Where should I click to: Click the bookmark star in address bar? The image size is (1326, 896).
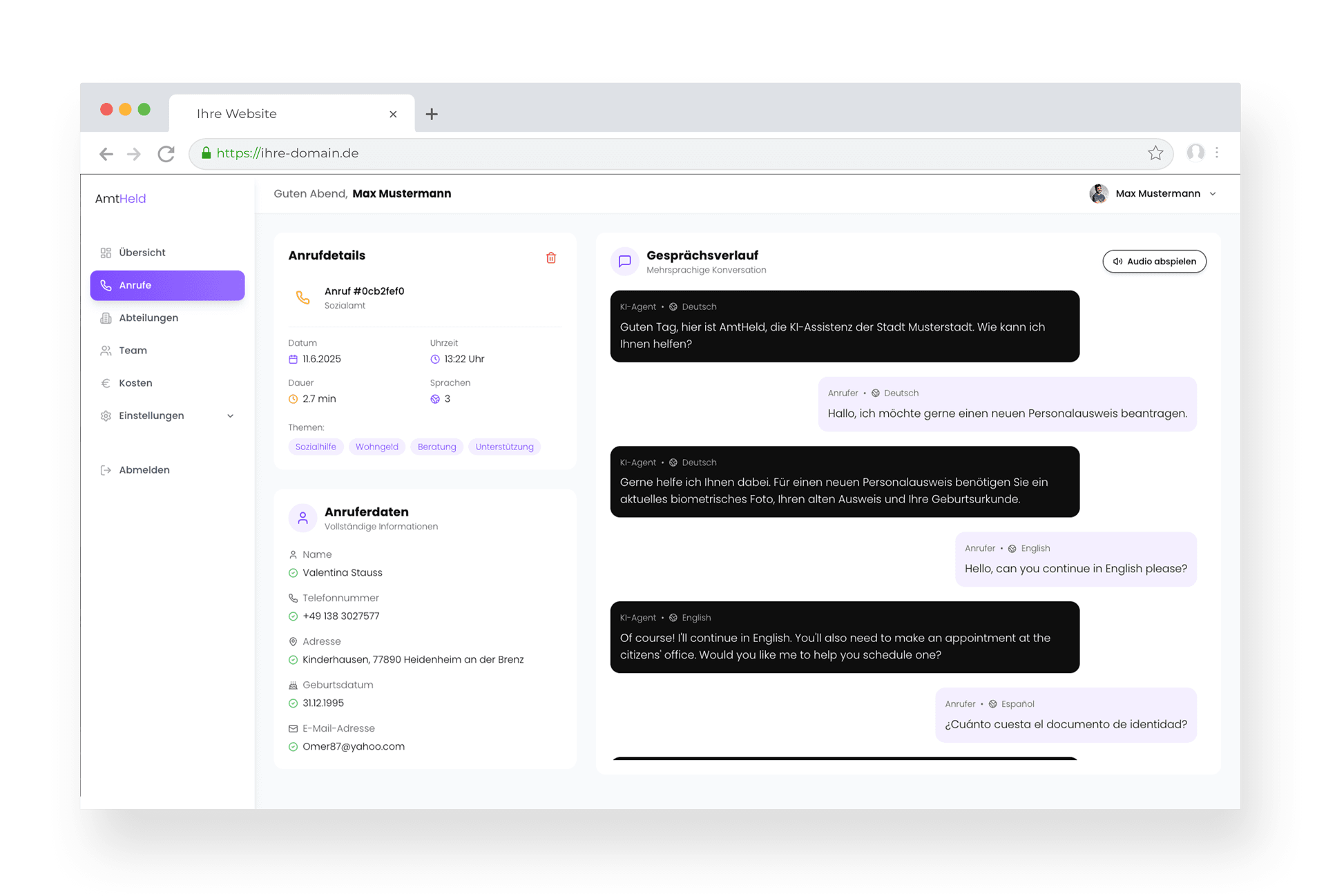(x=1155, y=153)
